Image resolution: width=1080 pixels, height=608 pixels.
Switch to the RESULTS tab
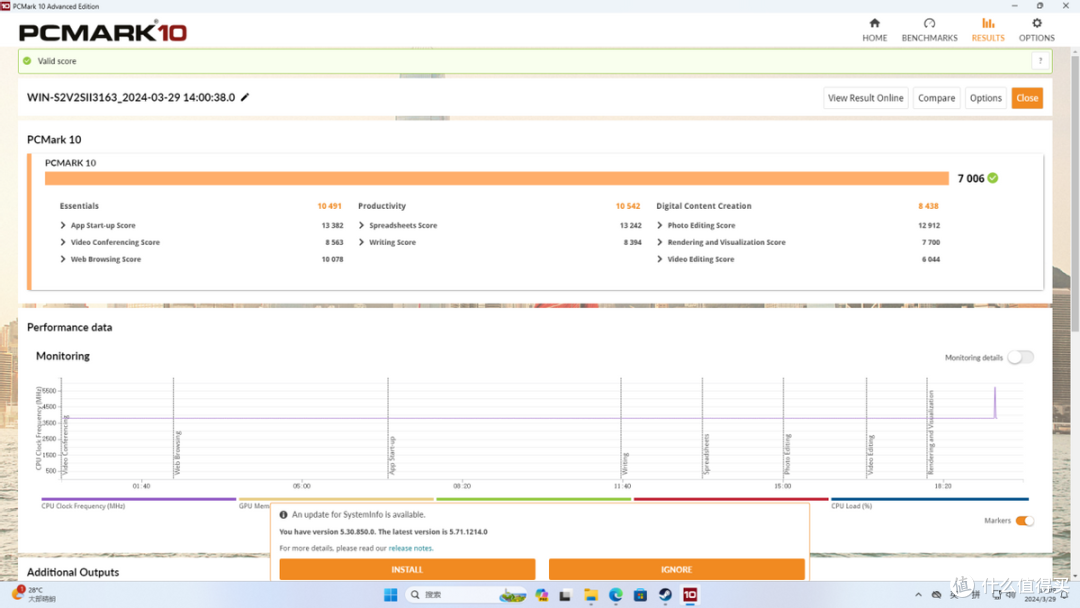click(x=988, y=30)
